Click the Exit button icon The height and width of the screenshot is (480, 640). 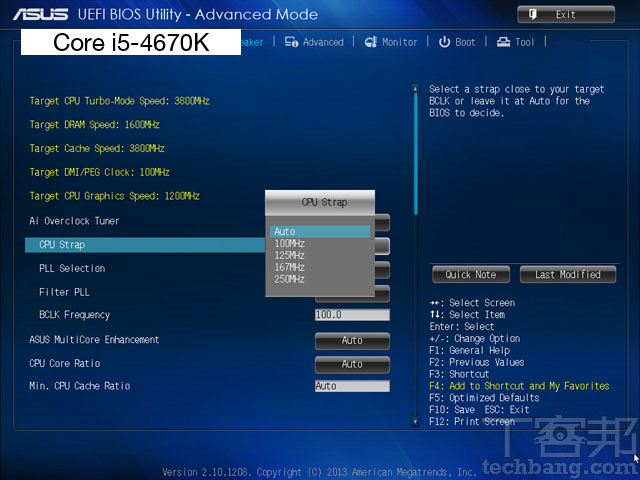pos(532,14)
